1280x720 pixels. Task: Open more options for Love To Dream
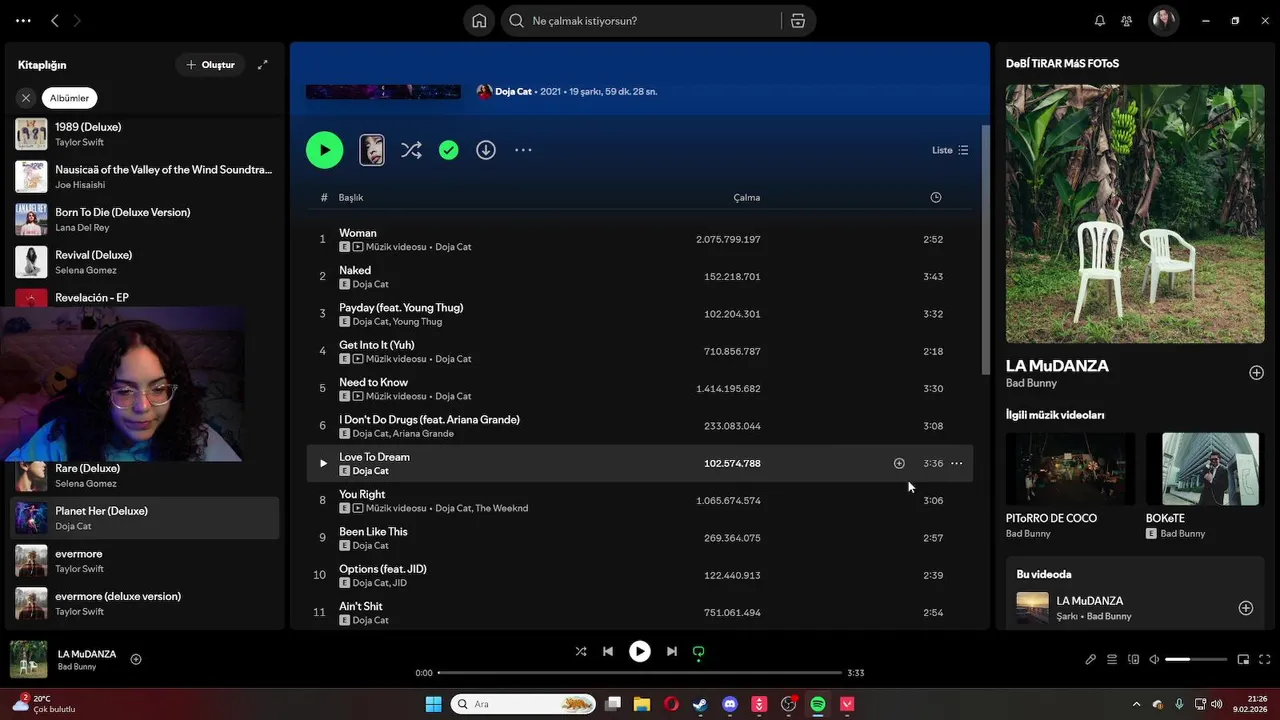[957, 463]
